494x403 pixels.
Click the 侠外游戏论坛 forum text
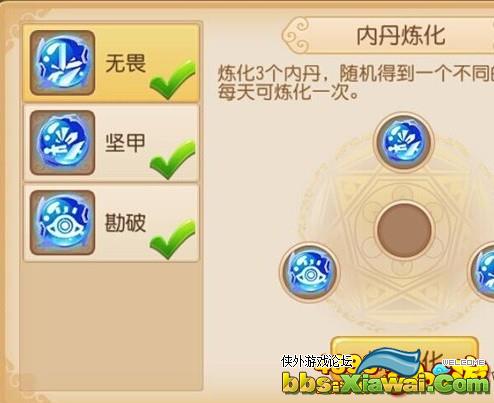317,361
